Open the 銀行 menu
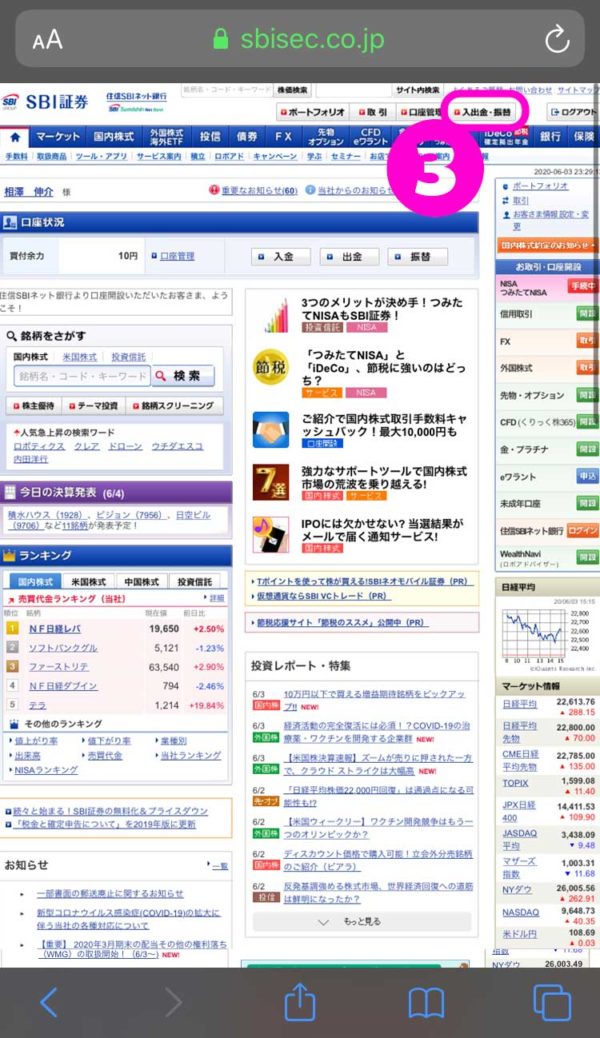This screenshot has height=1038, width=600. 550,137
